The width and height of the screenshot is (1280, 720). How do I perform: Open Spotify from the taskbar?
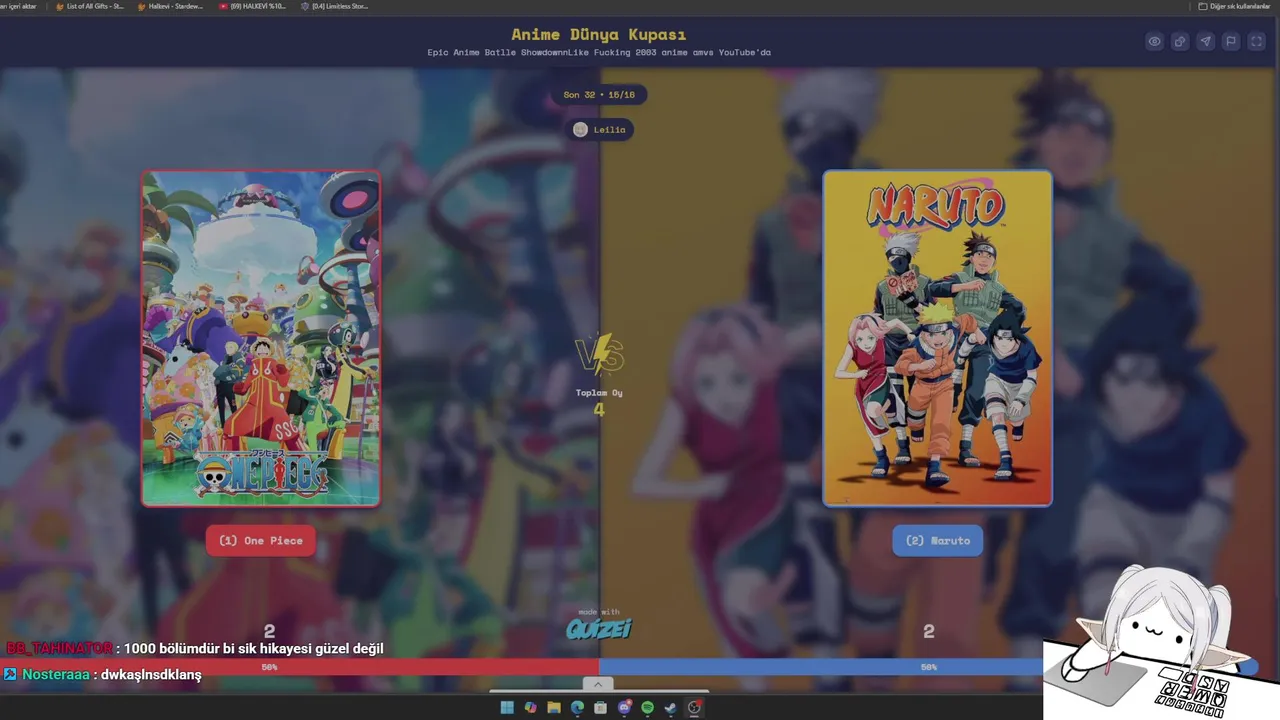[x=647, y=708]
